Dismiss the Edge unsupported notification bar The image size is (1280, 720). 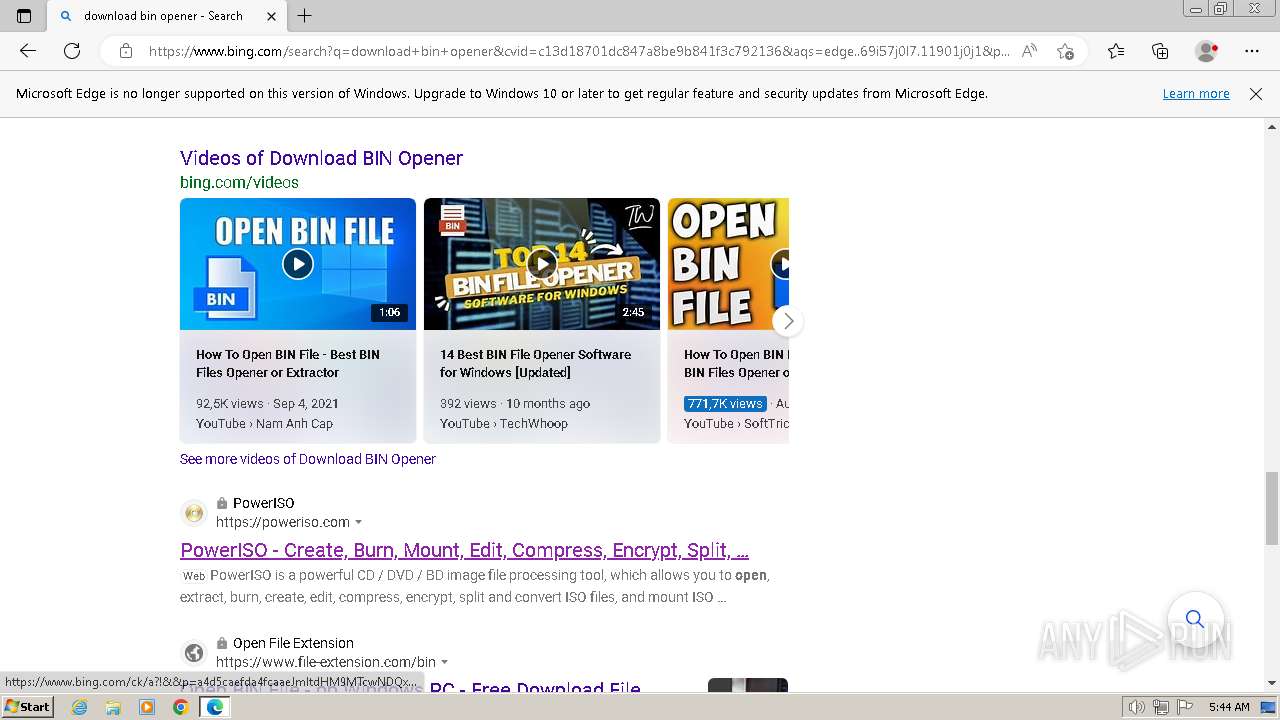(1256, 93)
